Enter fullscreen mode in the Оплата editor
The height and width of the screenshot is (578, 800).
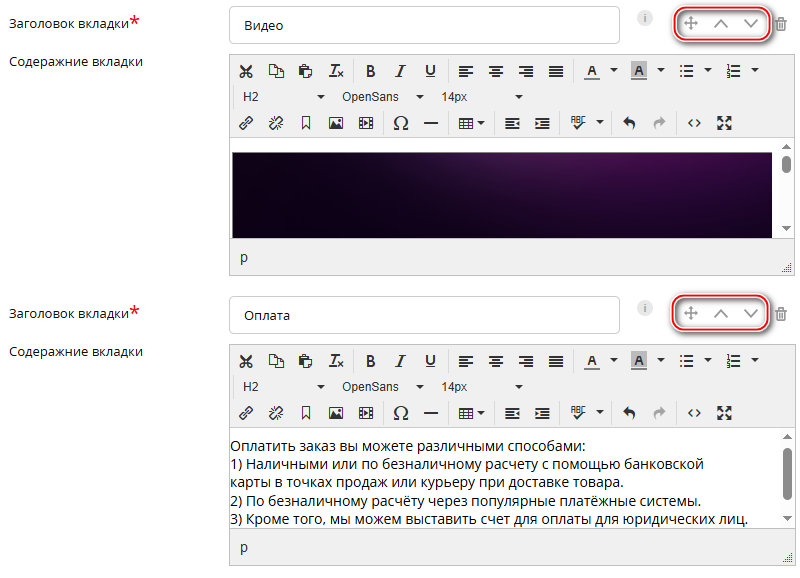tap(725, 412)
